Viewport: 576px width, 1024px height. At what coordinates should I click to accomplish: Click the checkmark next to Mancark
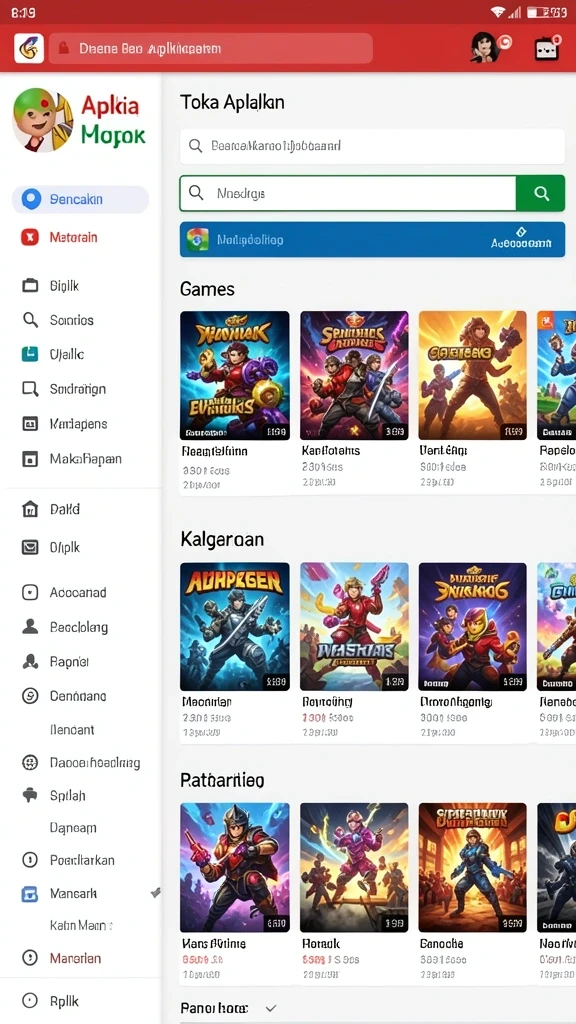pyautogui.click(x=155, y=893)
